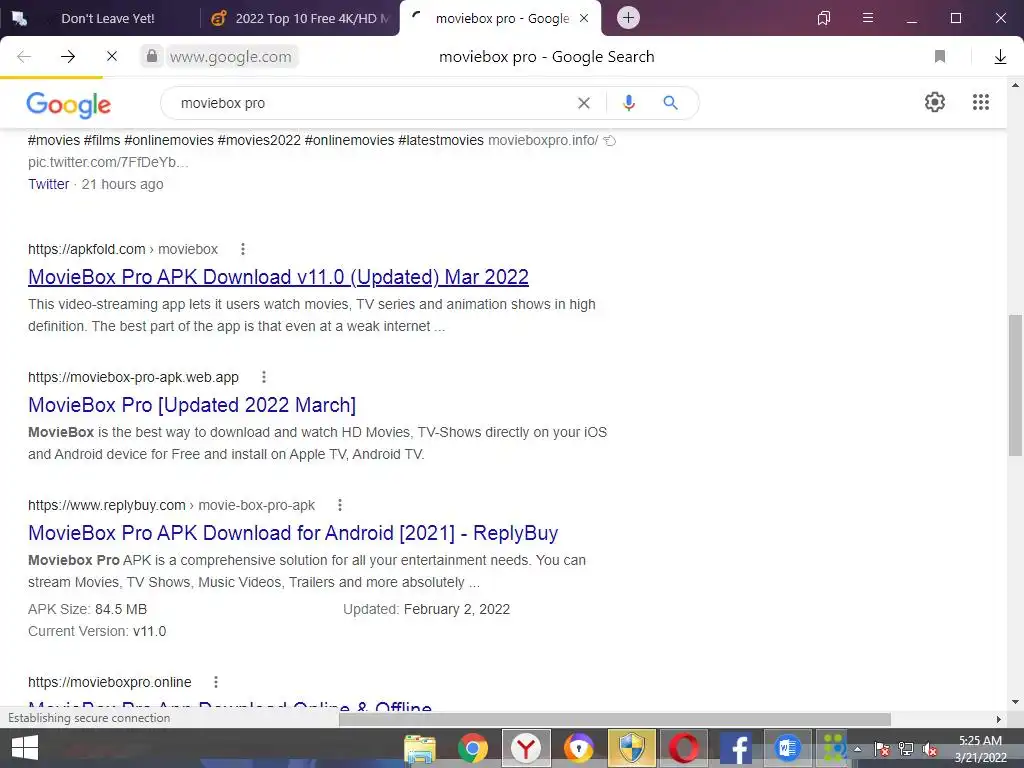Click the https://movieboxpro.online URL text
Viewport: 1024px width, 768px height.
pyautogui.click(x=110, y=682)
